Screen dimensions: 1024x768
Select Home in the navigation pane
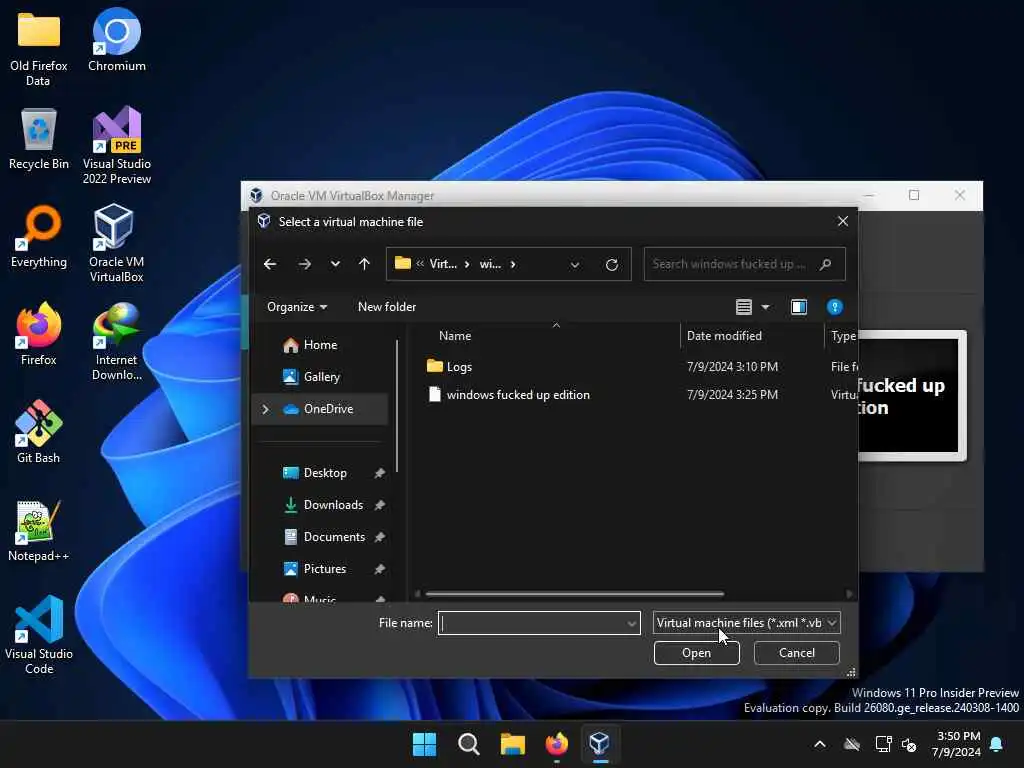(x=320, y=345)
